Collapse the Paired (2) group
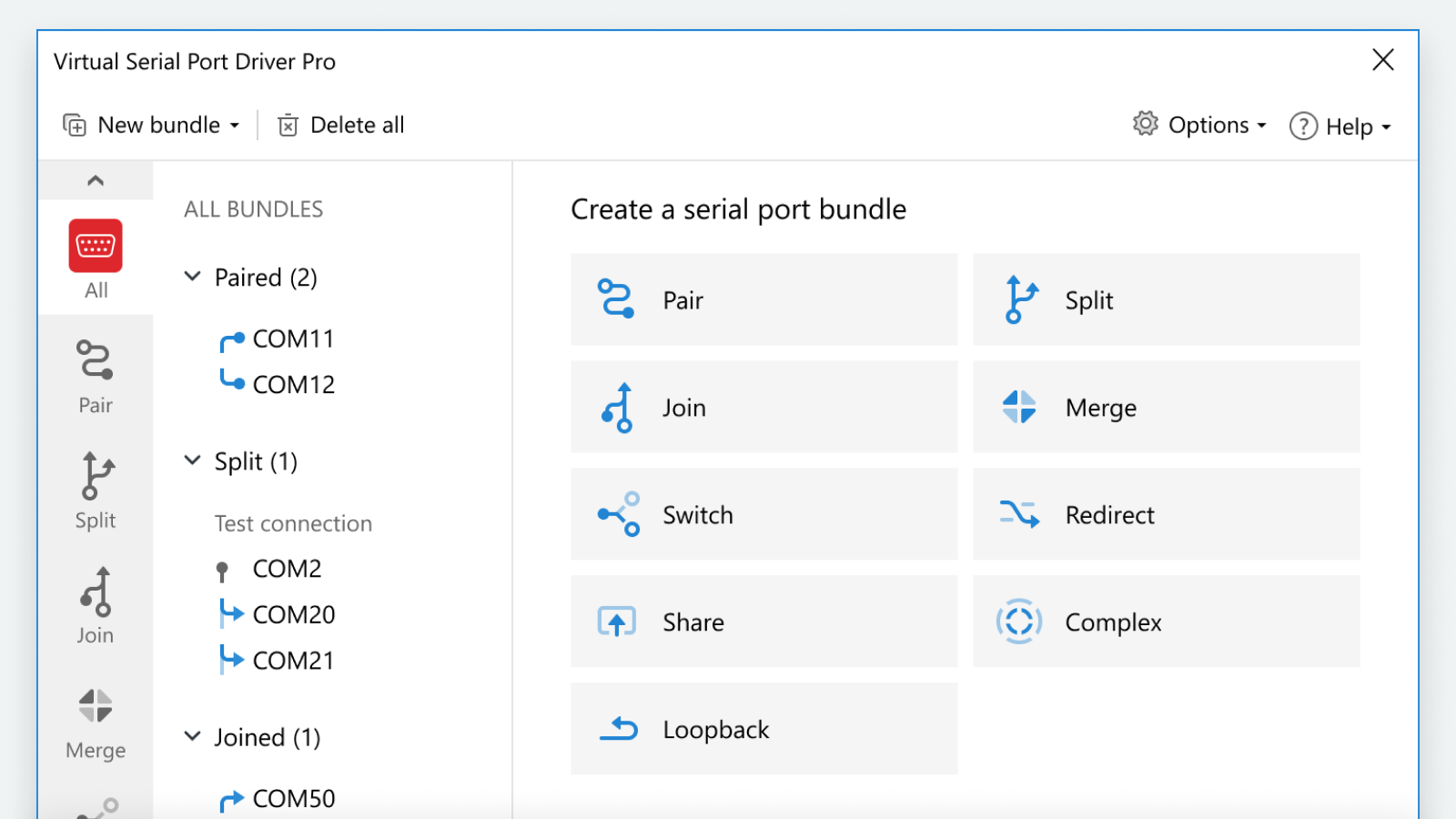The image size is (1456, 819). click(193, 277)
